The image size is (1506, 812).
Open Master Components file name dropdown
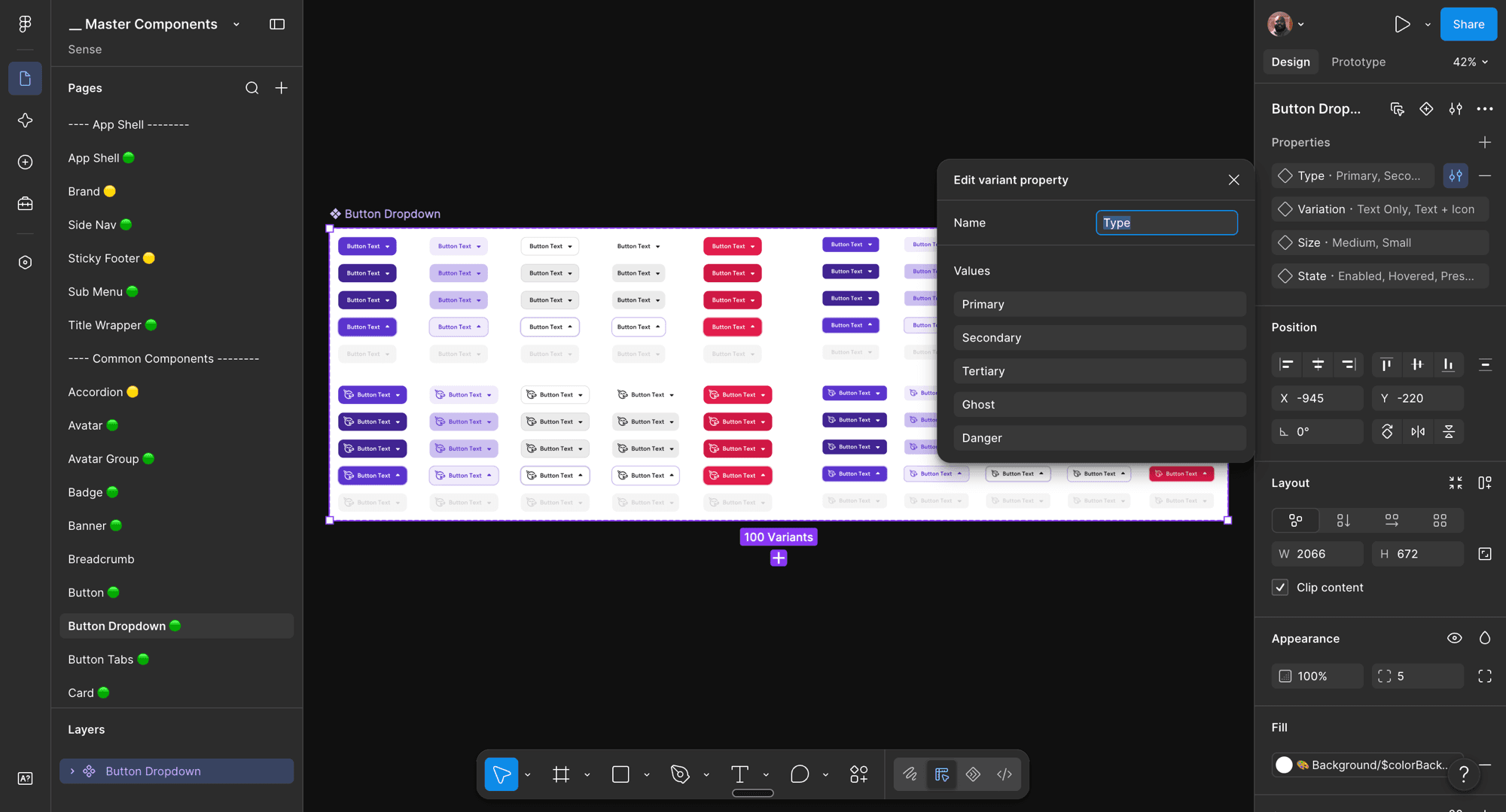(x=236, y=24)
